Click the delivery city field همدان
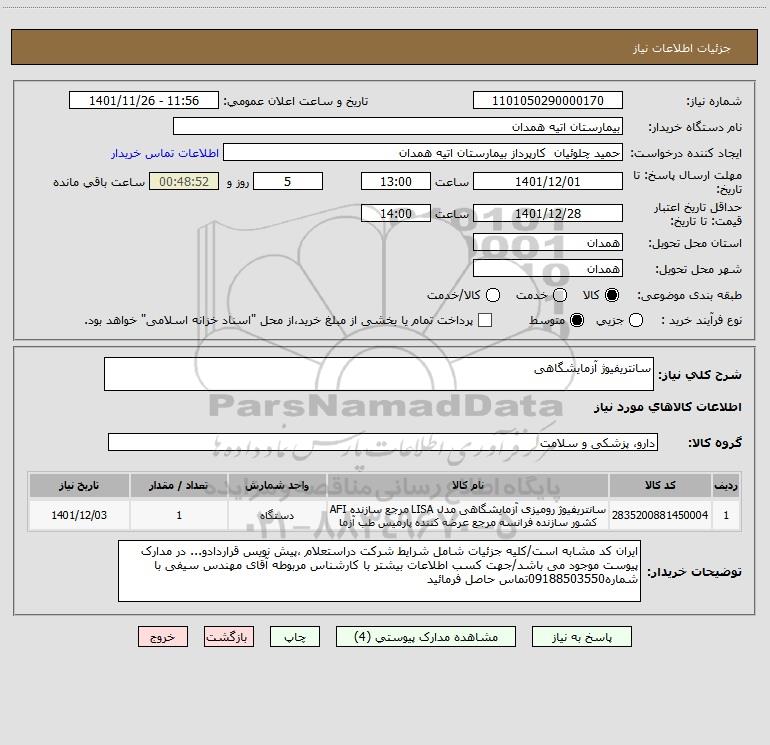This screenshot has width=770, height=745. [548, 268]
